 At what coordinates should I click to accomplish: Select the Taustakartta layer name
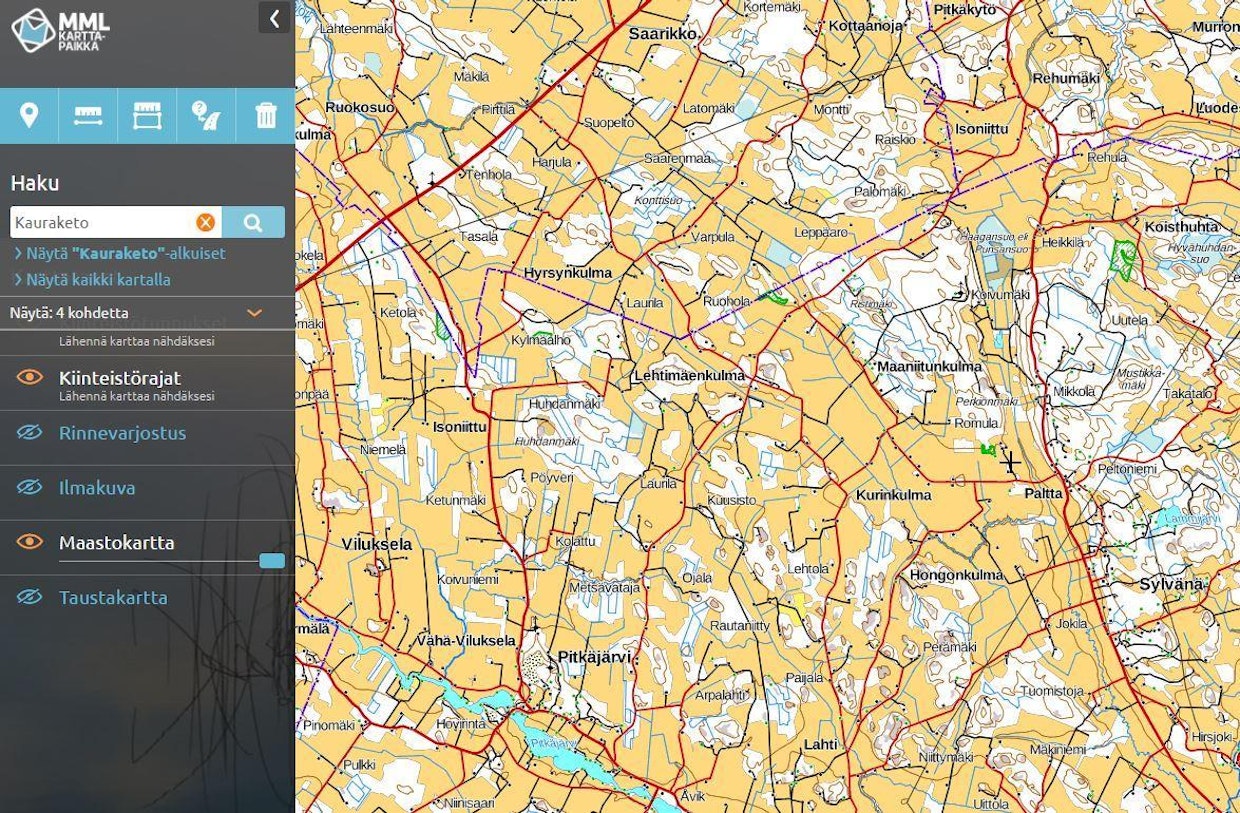(113, 598)
